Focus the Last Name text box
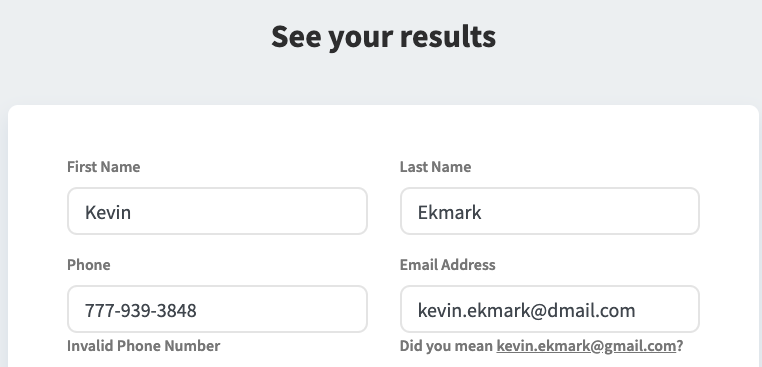This screenshot has height=367, width=762. point(550,211)
